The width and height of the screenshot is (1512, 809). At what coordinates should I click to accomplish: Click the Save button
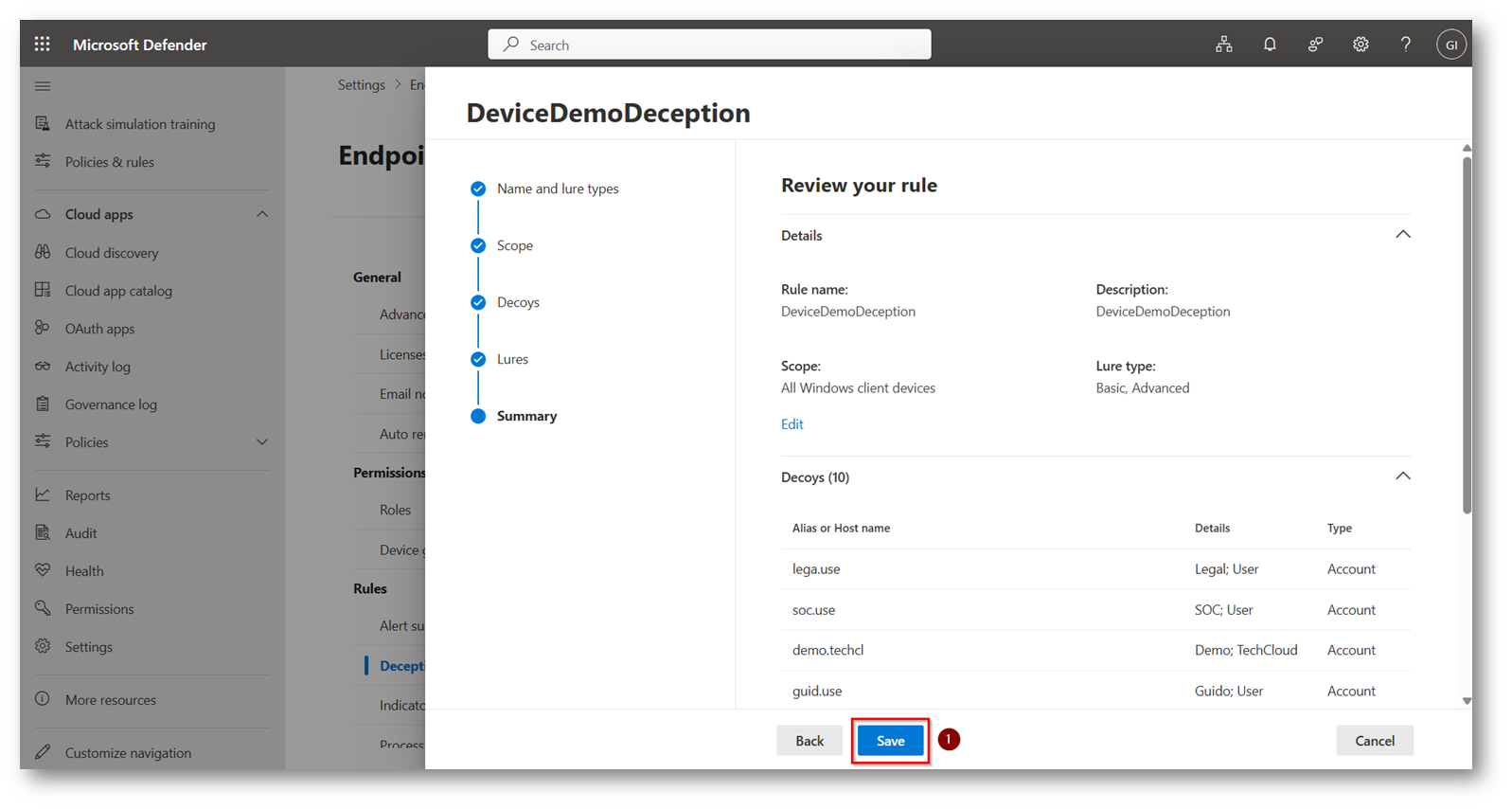(x=890, y=741)
